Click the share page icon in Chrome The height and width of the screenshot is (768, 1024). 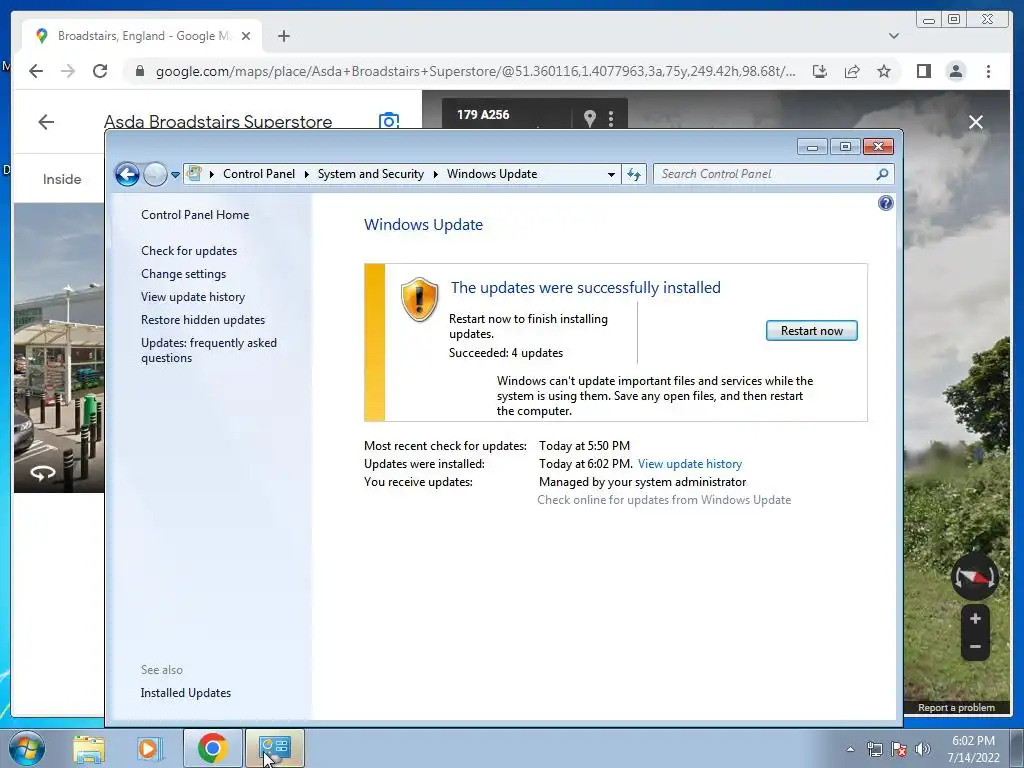(x=852, y=71)
